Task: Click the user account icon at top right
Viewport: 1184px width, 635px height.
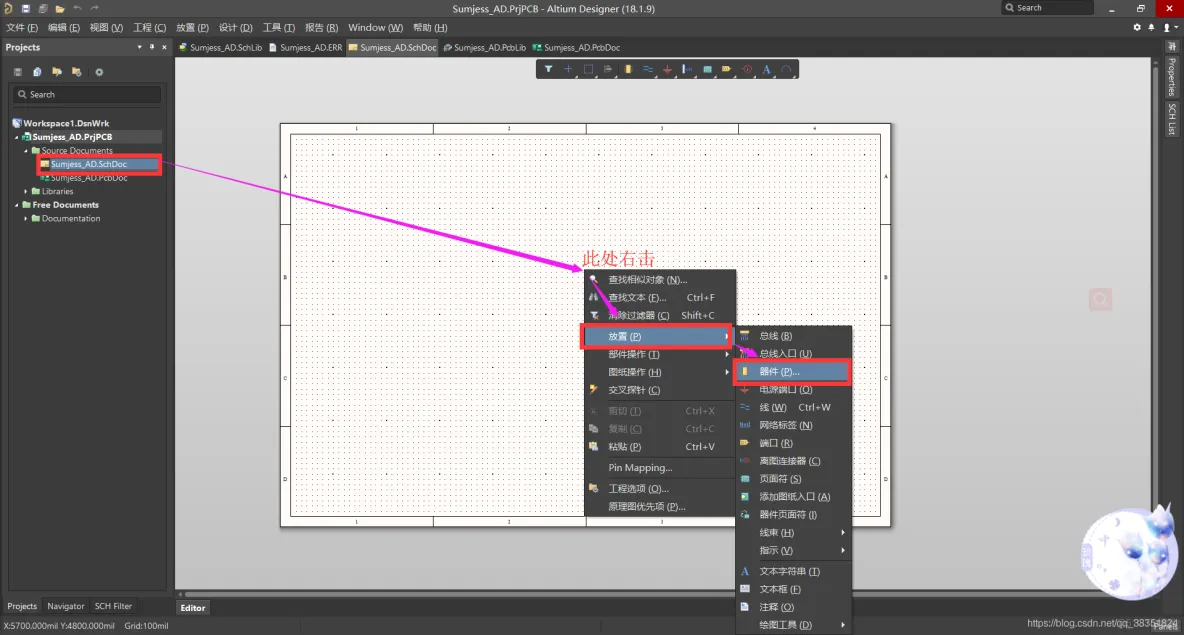Action: (x=1167, y=27)
